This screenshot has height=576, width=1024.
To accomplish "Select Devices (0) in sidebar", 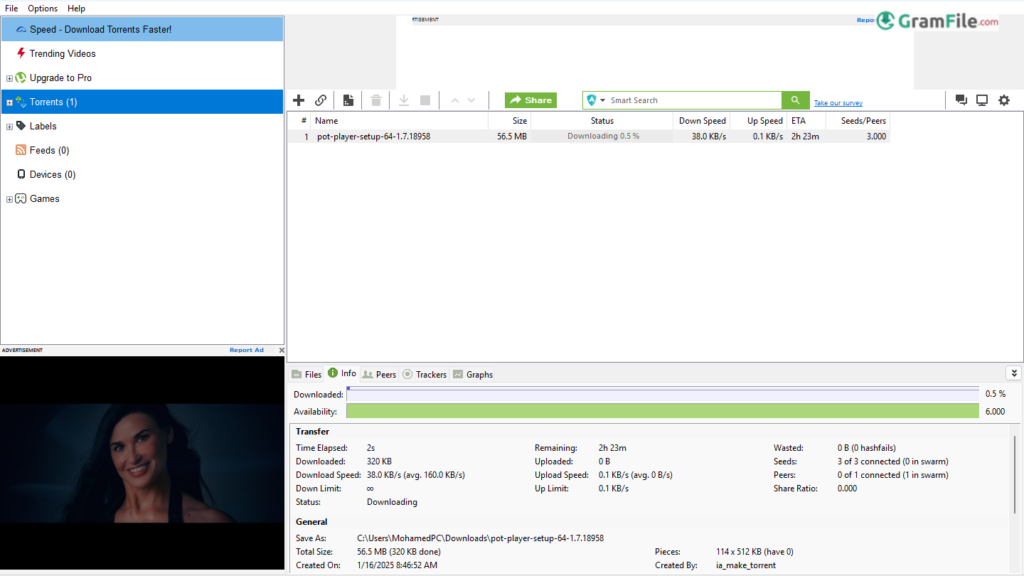I will 52,174.
